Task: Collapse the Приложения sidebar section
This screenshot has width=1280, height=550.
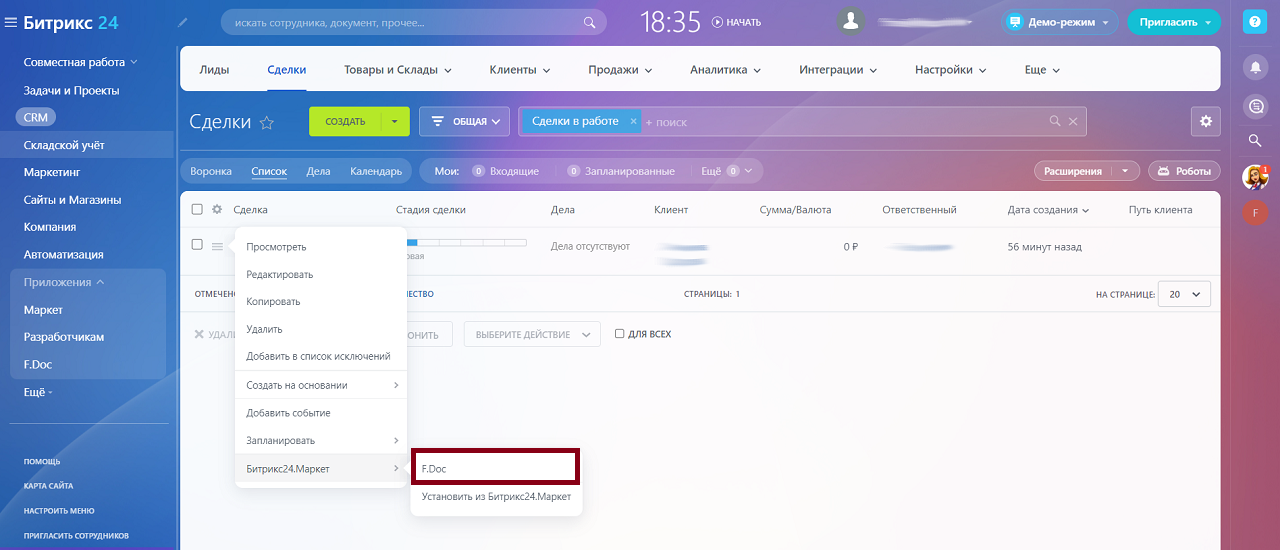Action: [x=65, y=282]
